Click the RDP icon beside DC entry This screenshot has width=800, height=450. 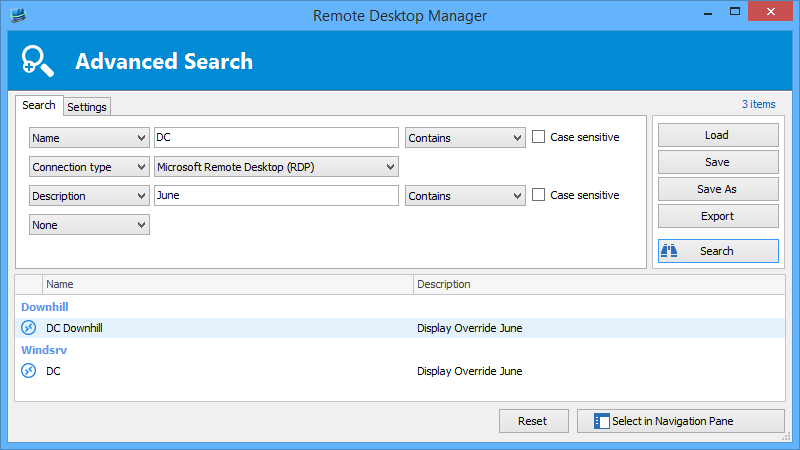click(x=29, y=370)
